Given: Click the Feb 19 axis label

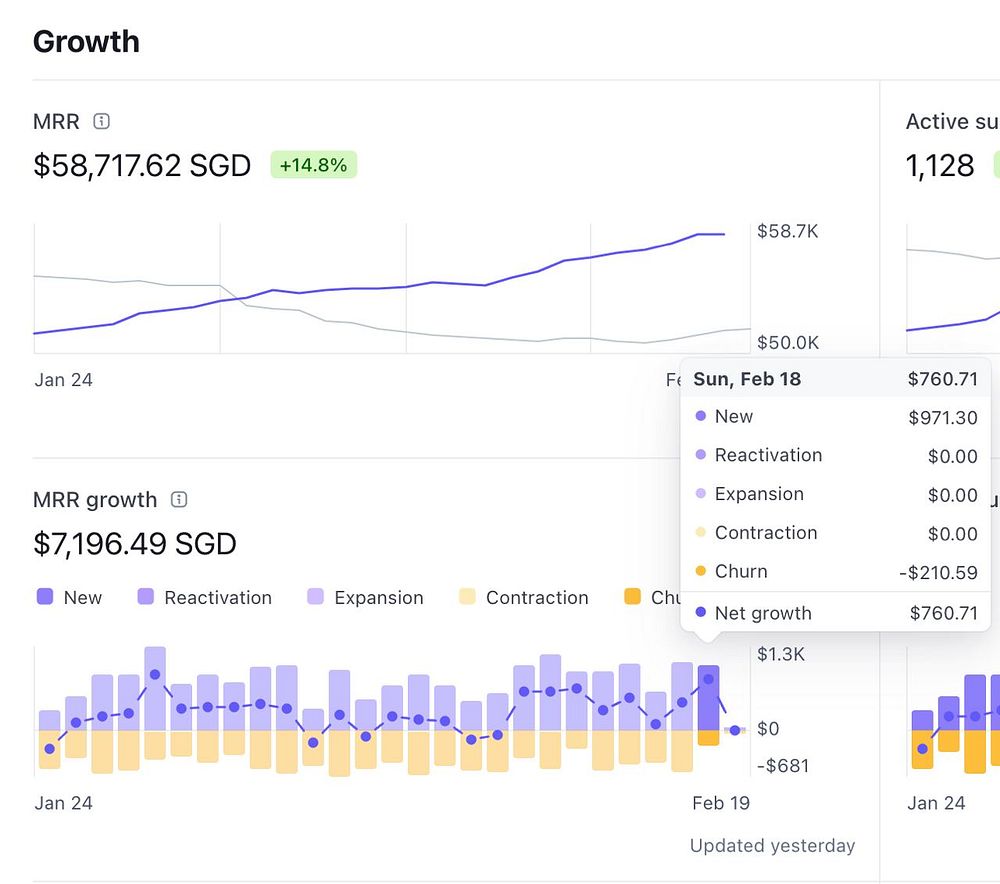Looking at the screenshot, I should tap(721, 803).
